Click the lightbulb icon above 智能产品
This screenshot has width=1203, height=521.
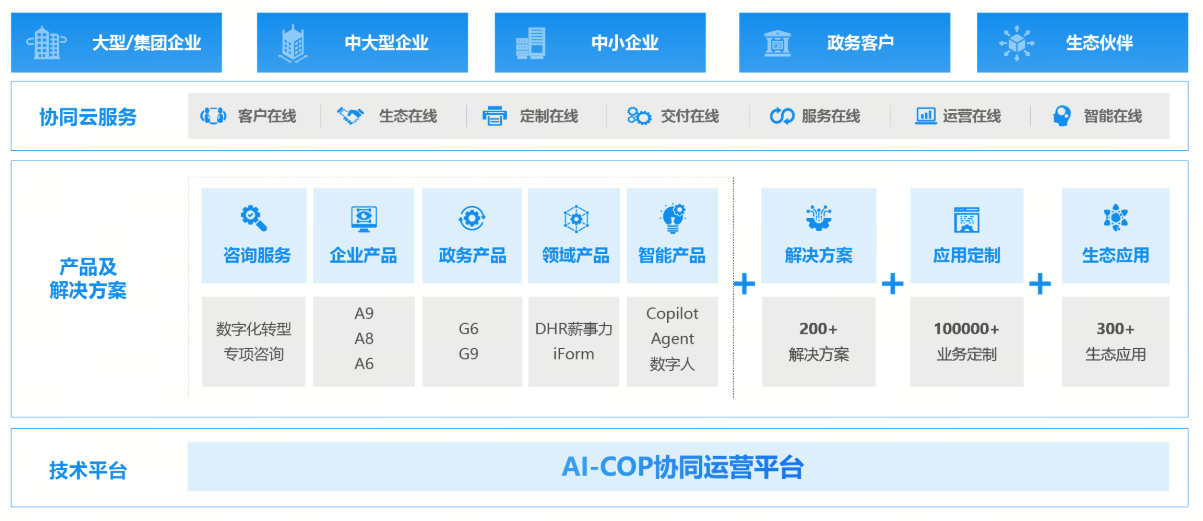pos(672,217)
